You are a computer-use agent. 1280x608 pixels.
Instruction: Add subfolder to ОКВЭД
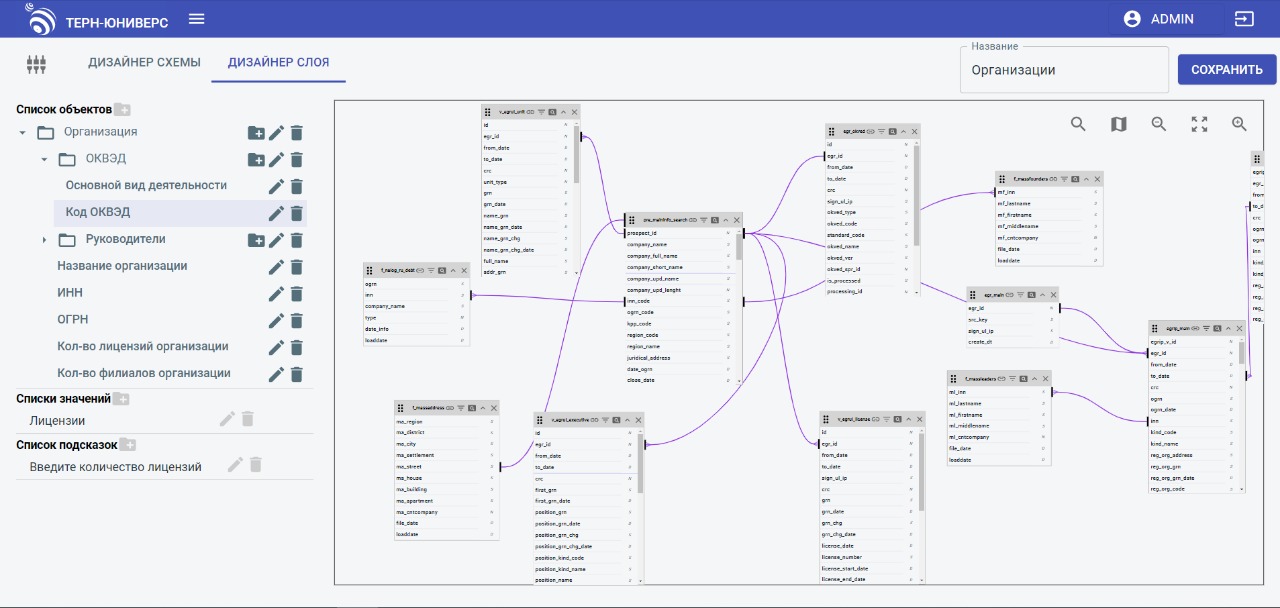point(256,159)
